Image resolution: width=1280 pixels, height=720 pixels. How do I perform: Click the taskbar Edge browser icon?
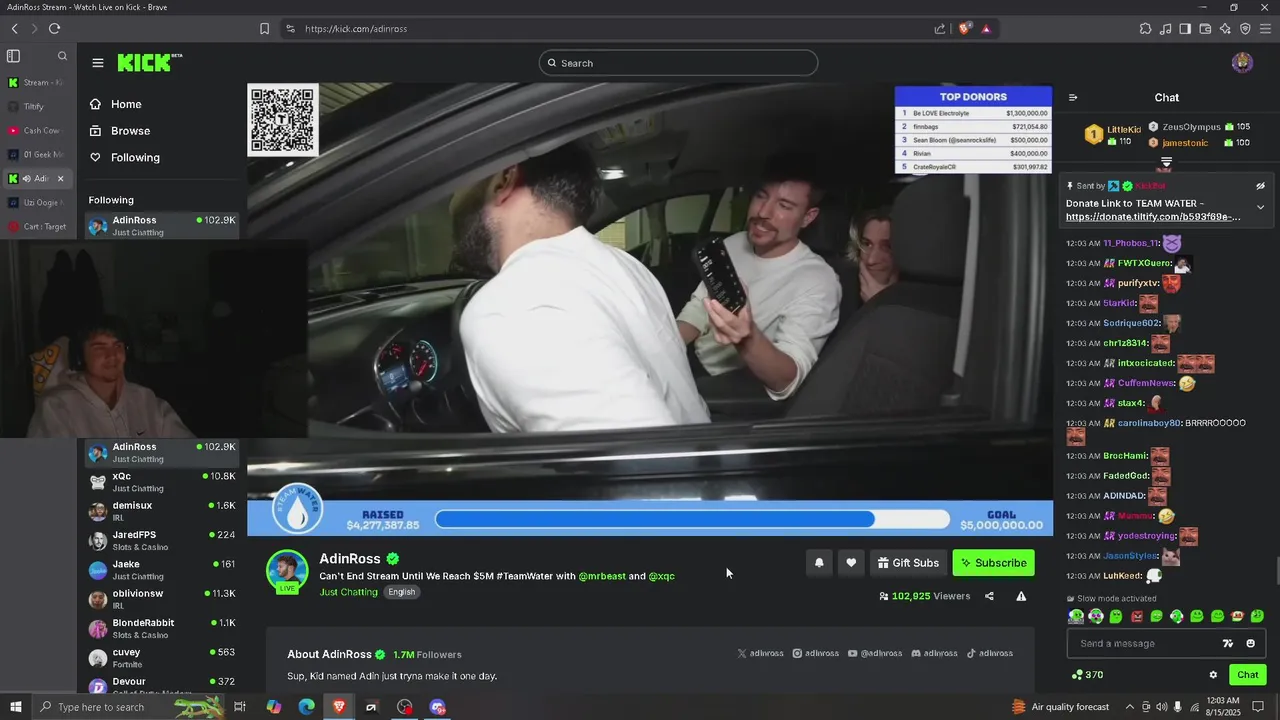(306, 707)
